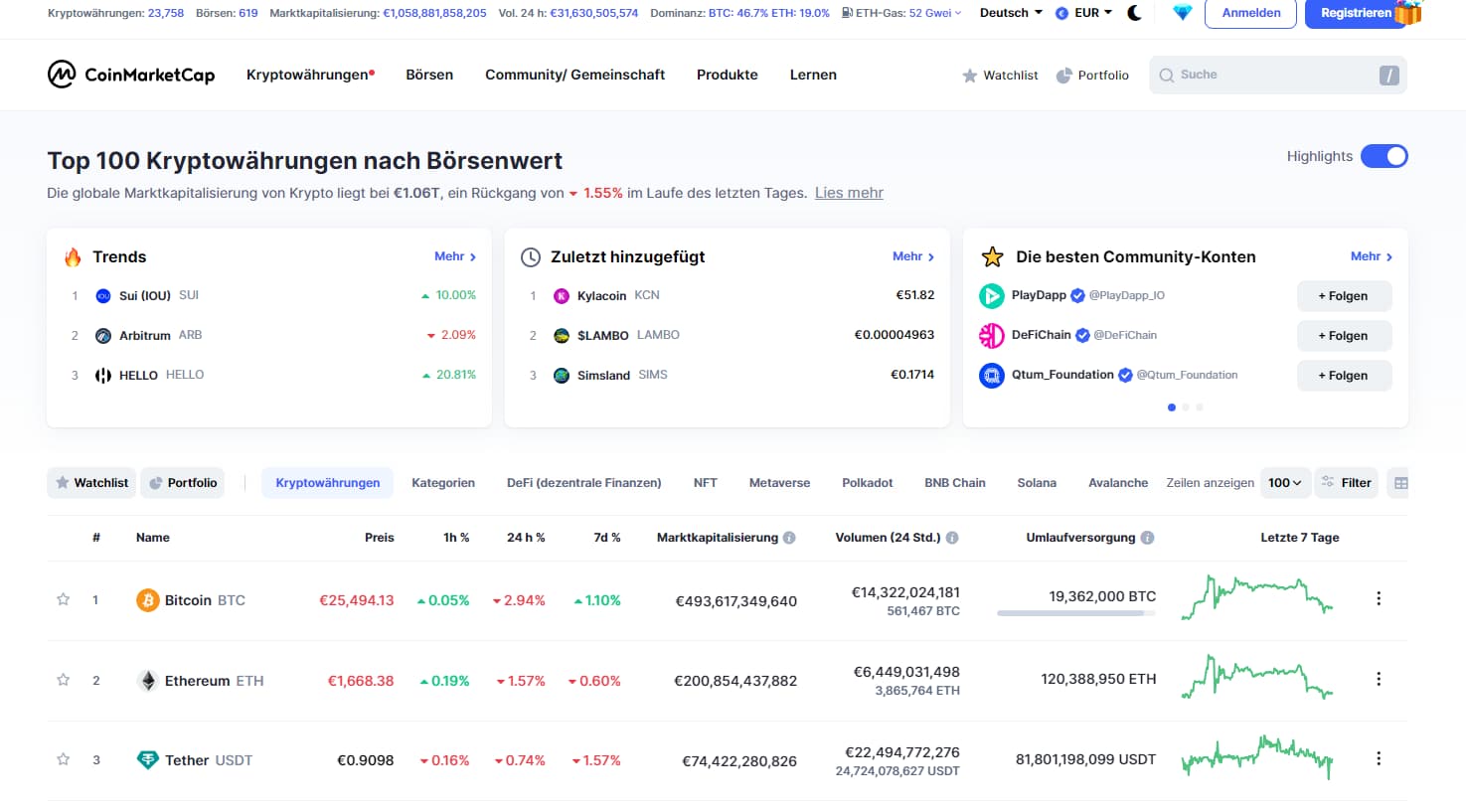The width and height of the screenshot is (1466, 812).
Task: Click the Bitcoin coin icon
Action: (x=147, y=600)
